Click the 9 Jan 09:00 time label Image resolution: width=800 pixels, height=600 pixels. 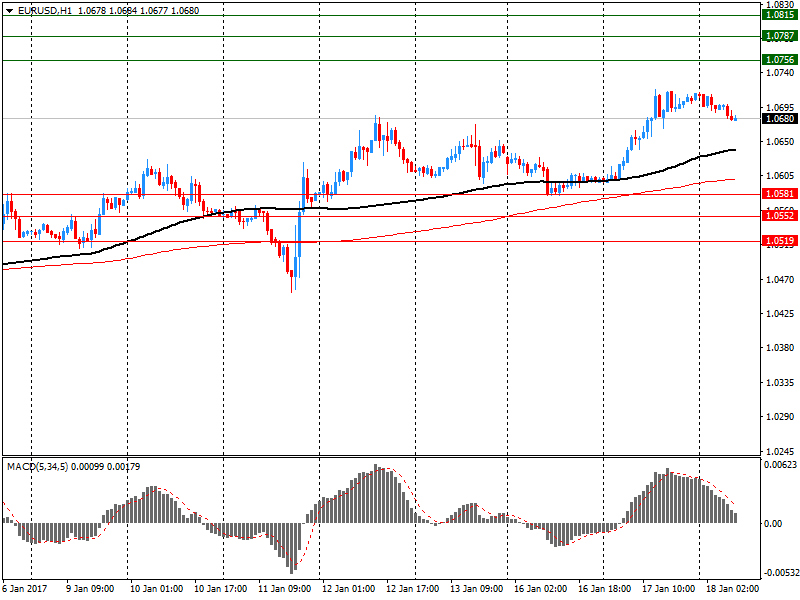[91, 589]
